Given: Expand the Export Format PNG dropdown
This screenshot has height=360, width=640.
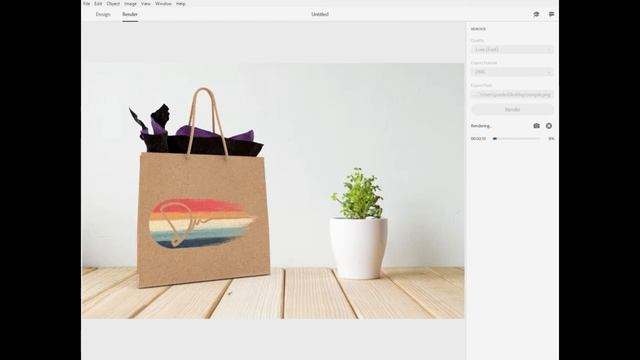Looking at the screenshot, I should (x=512, y=72).
